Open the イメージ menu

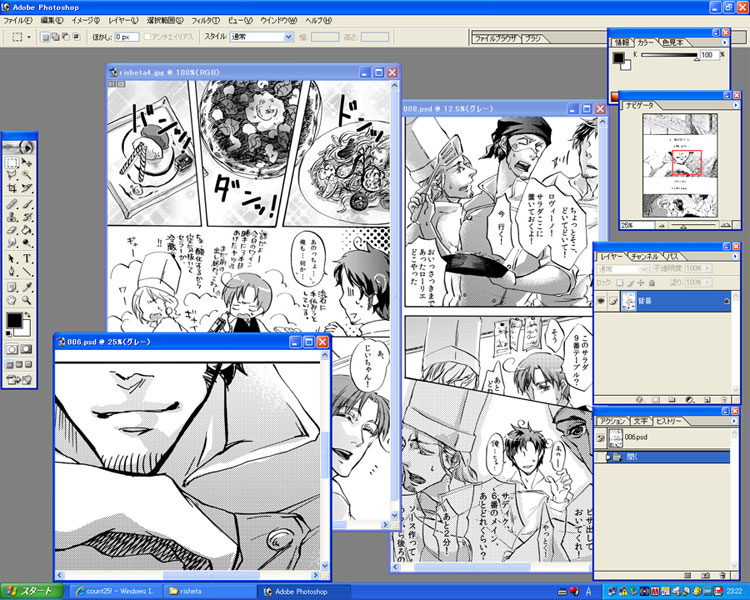85,21
